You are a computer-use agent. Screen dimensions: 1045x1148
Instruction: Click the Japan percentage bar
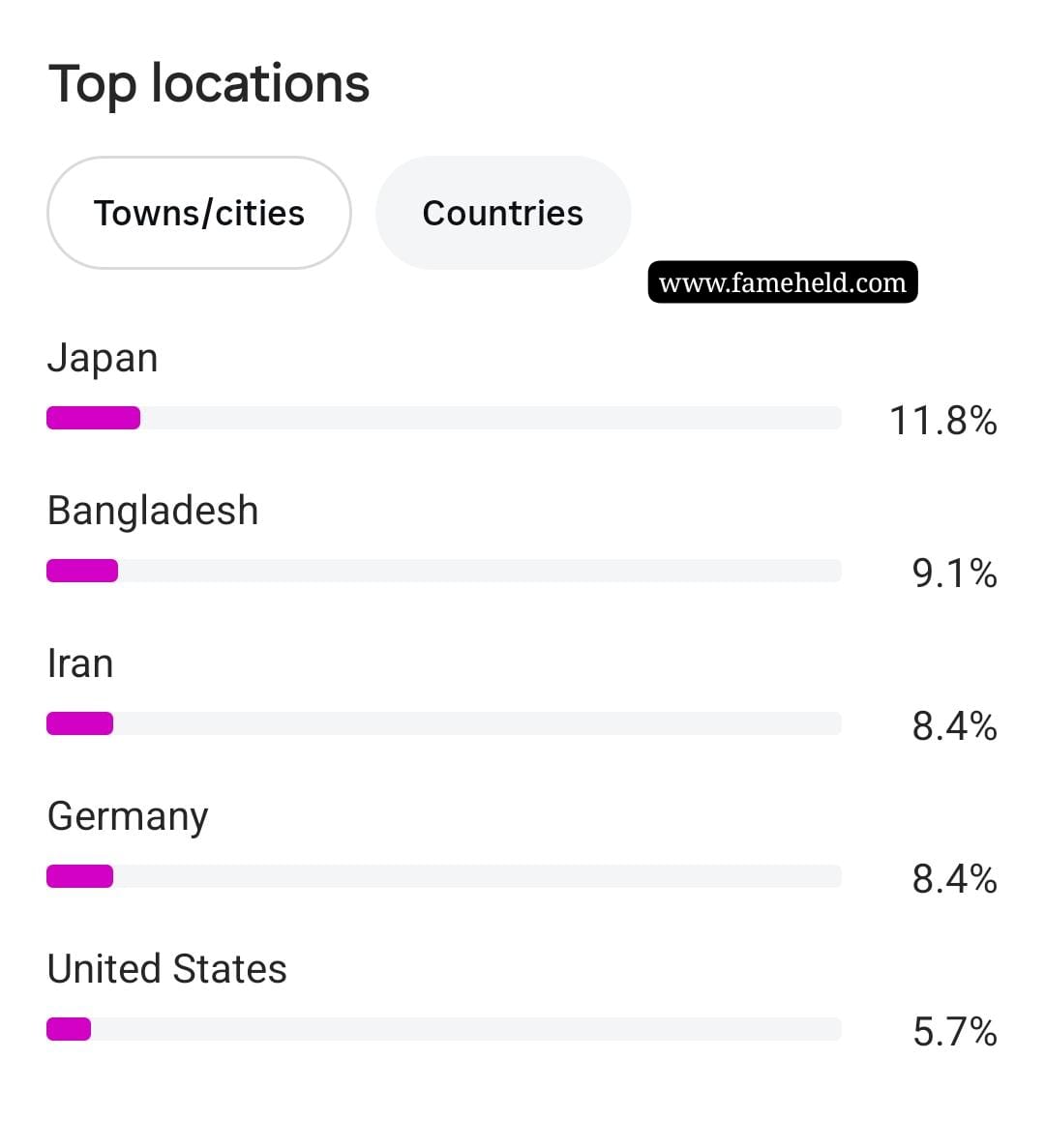pyautogui.click(x=444, y=418)
